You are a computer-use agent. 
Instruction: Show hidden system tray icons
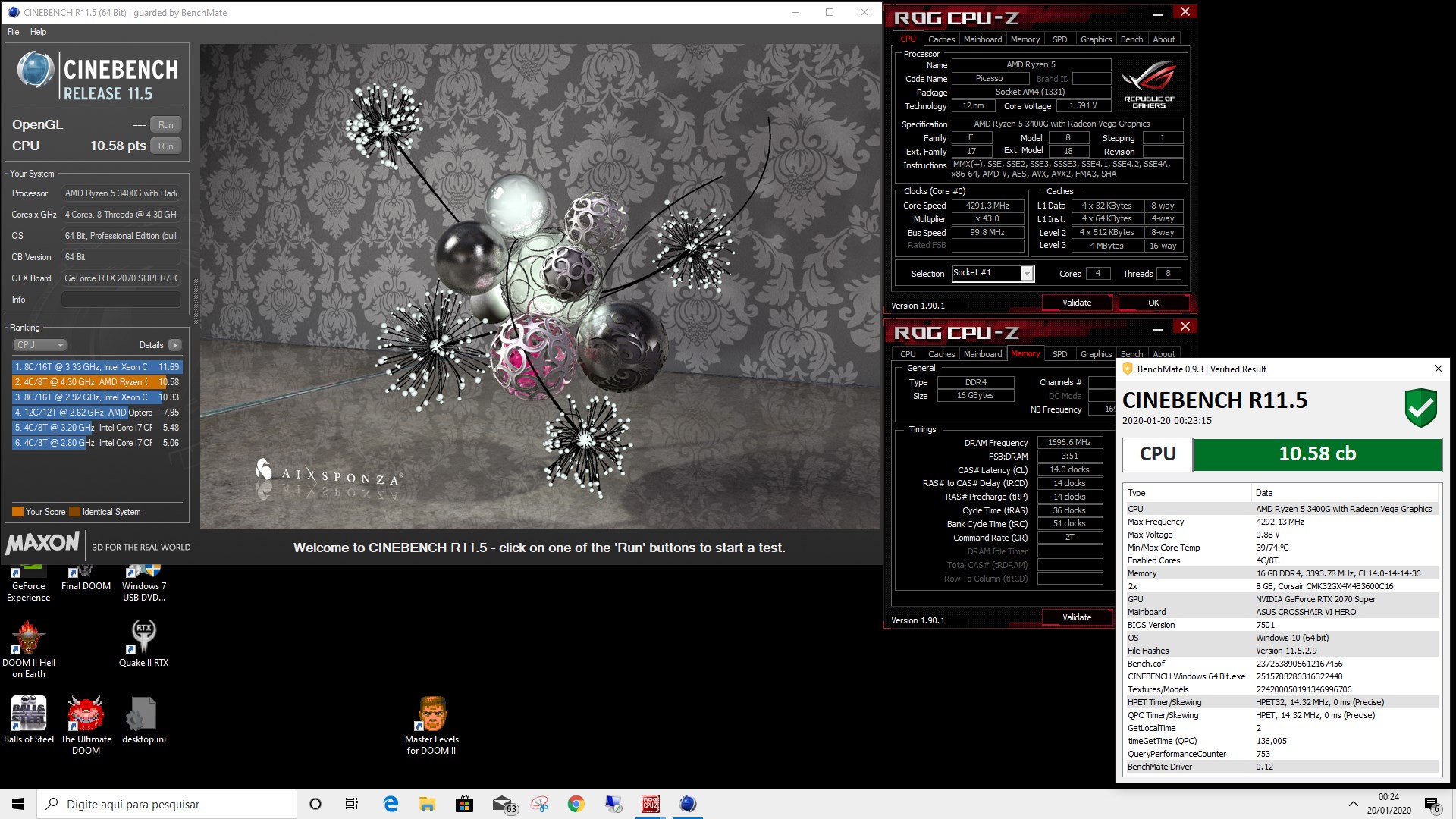(x=1353, y=804)
